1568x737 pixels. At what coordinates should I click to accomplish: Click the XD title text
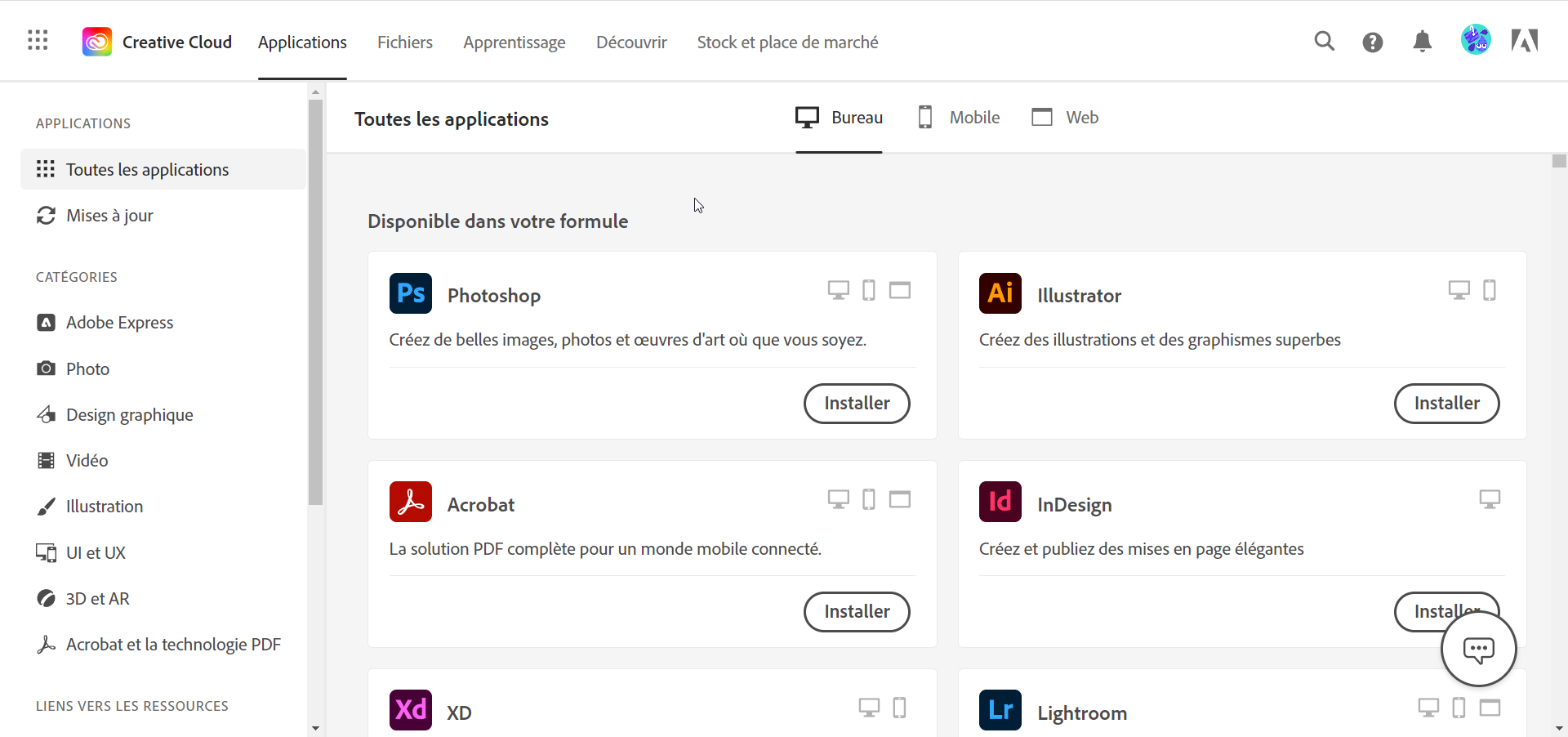459,713
